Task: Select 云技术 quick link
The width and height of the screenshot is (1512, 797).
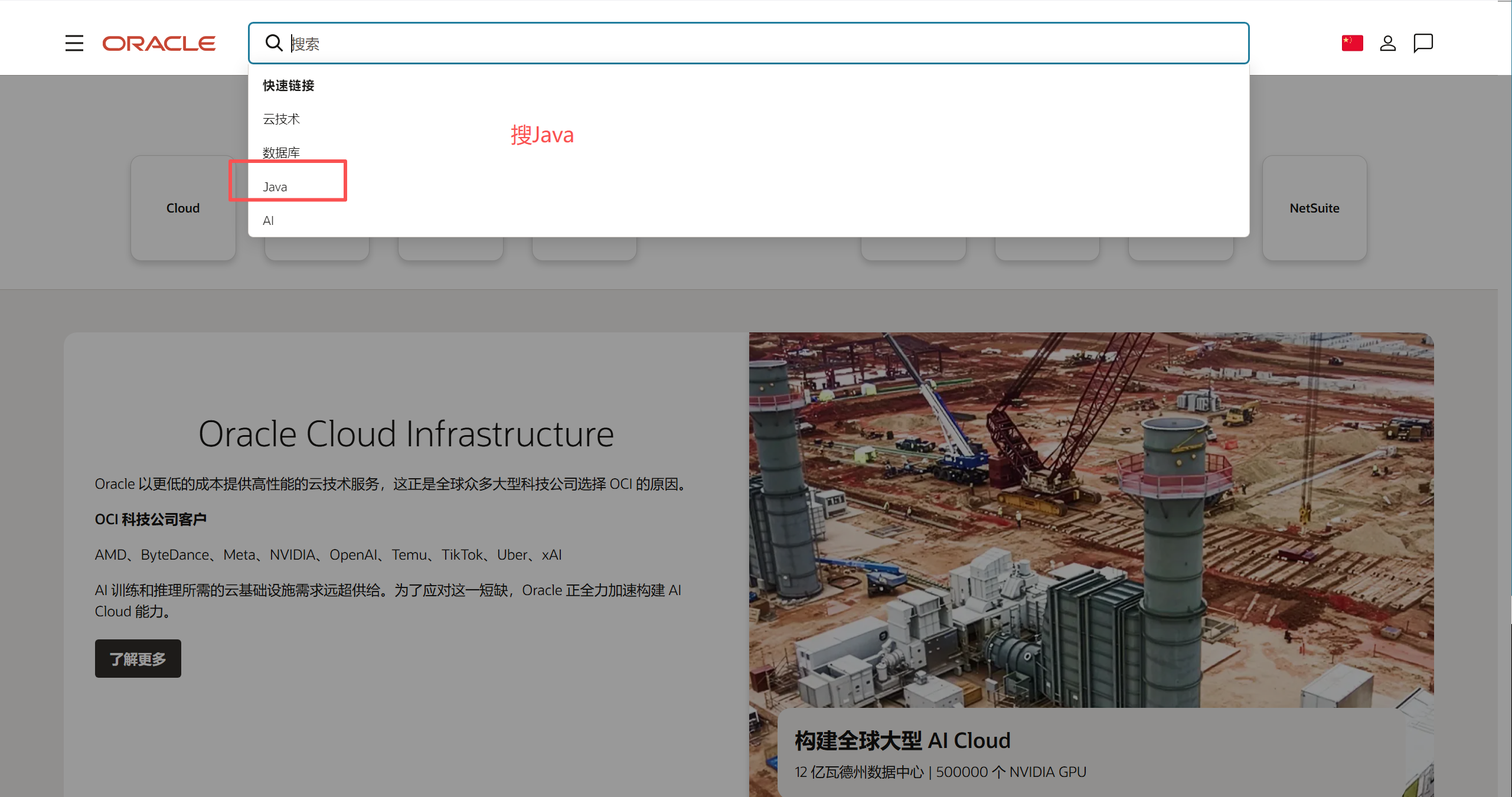Action: (x=281, y=119)
